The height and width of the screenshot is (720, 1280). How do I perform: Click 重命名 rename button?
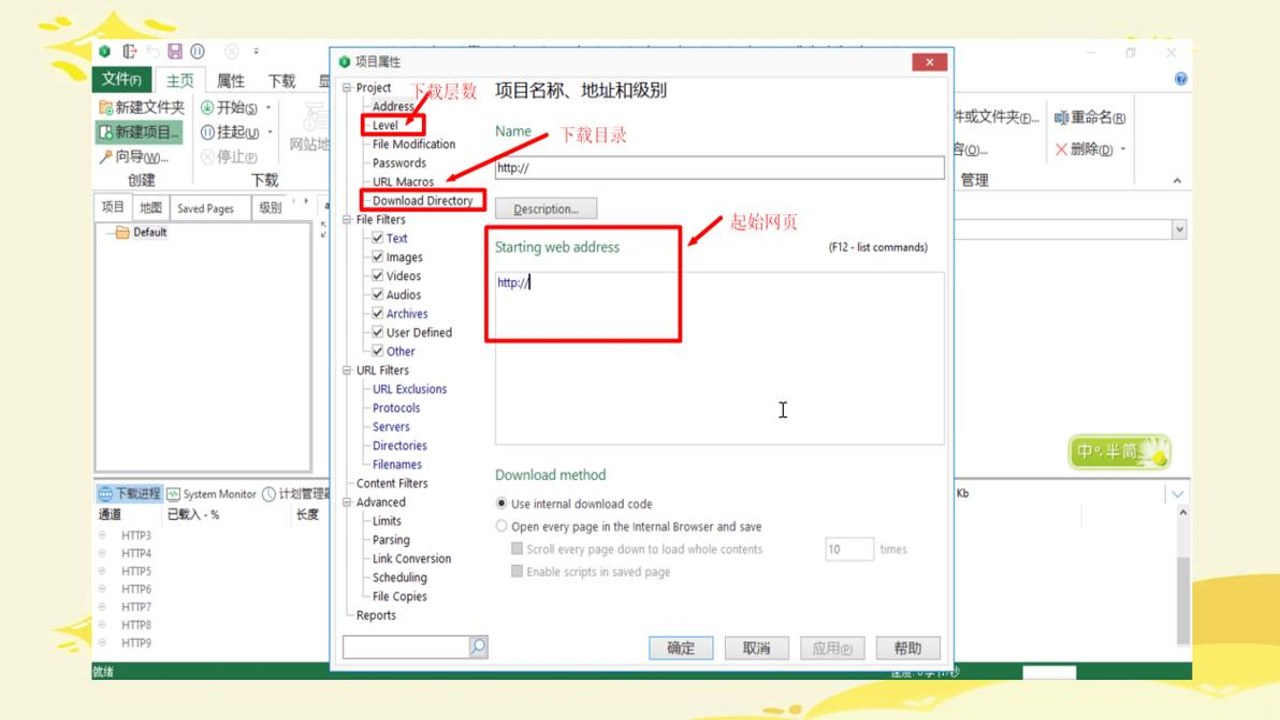pos(1090,118)
